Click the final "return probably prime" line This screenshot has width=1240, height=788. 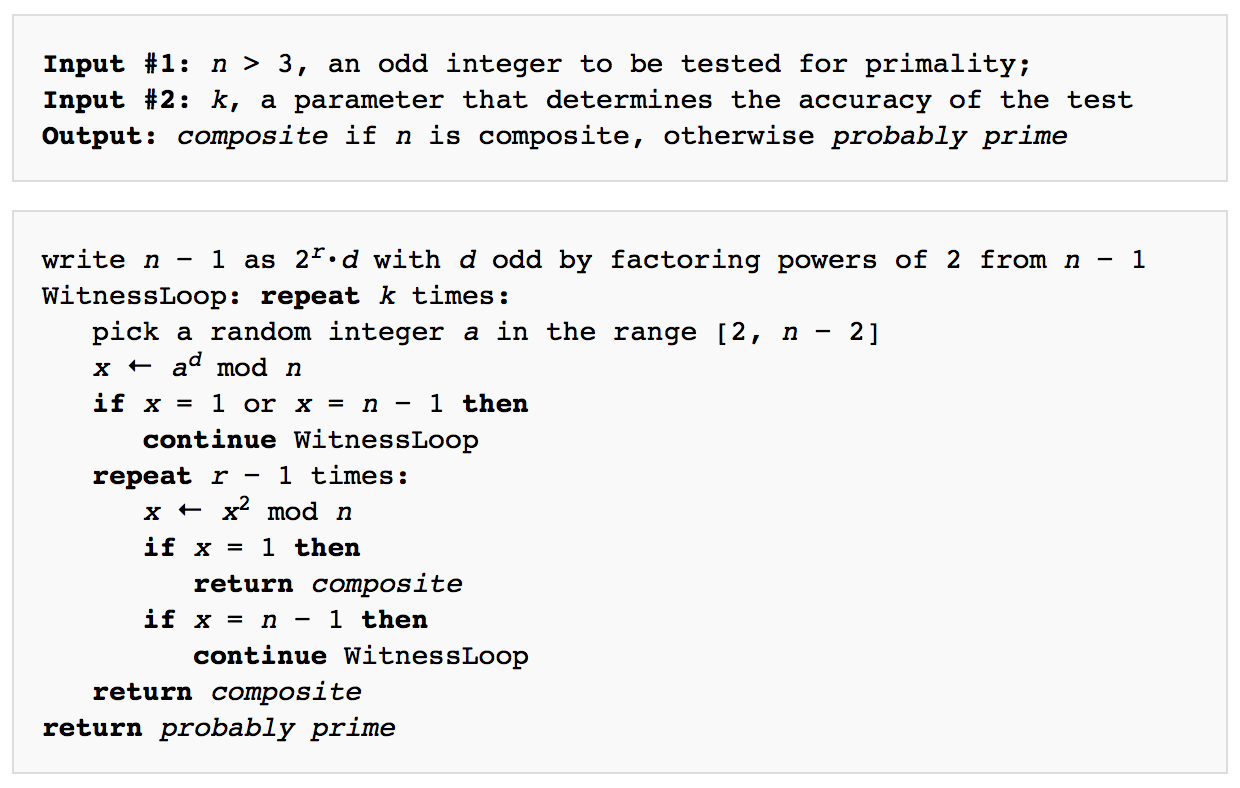pos(219,728)
